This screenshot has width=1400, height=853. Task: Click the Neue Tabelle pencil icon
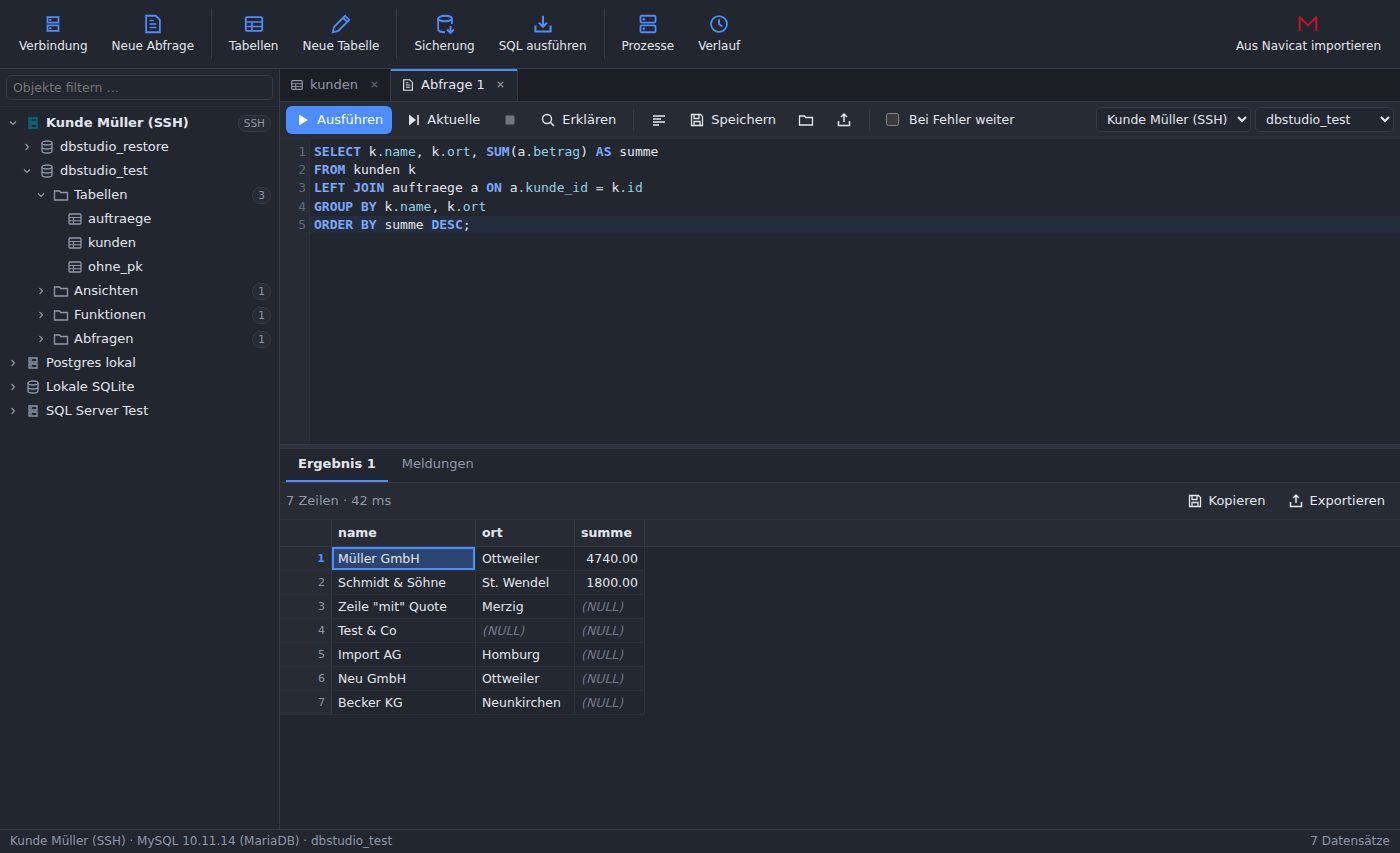point(341,24)
